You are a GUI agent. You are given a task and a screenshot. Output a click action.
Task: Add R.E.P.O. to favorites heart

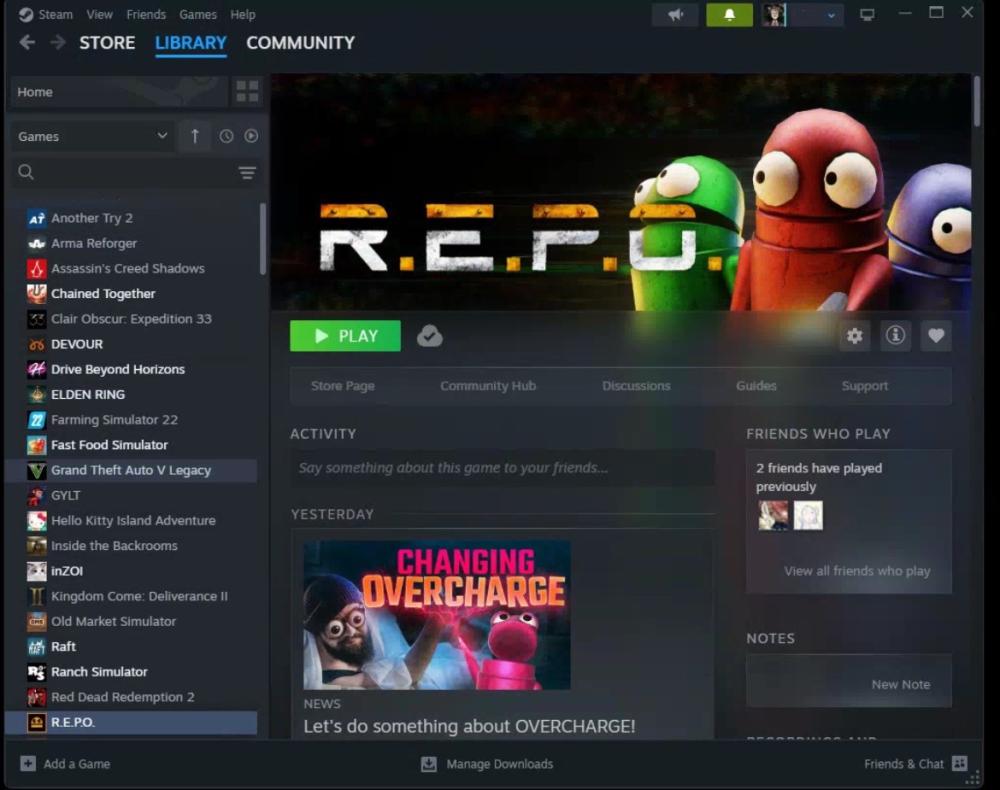click(x=936, y=335)
